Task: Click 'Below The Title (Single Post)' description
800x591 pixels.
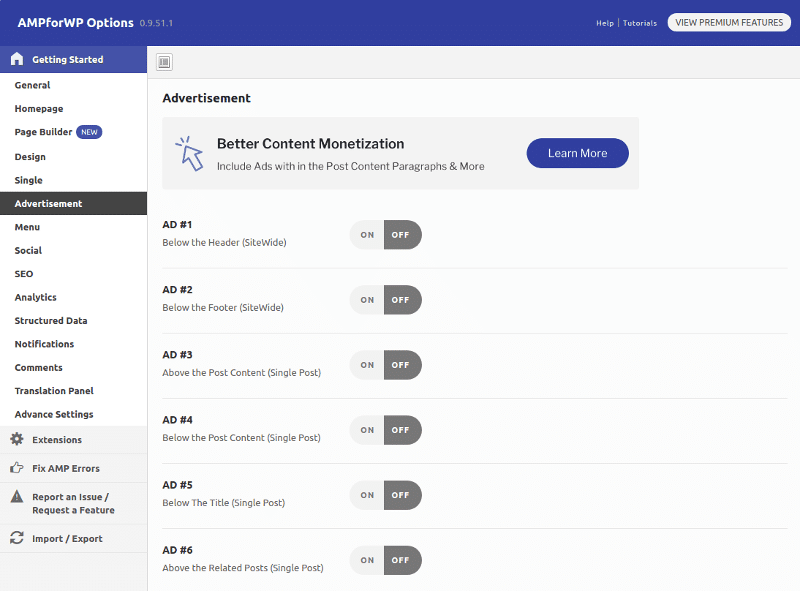Action: [x=224, y=503]
